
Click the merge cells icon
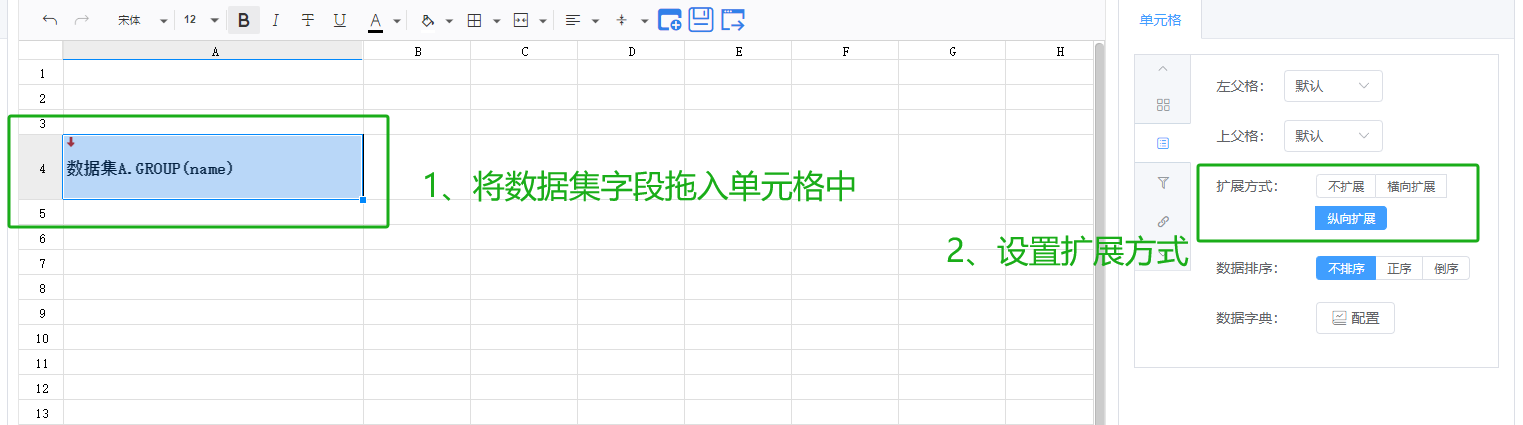pos(521,20)
